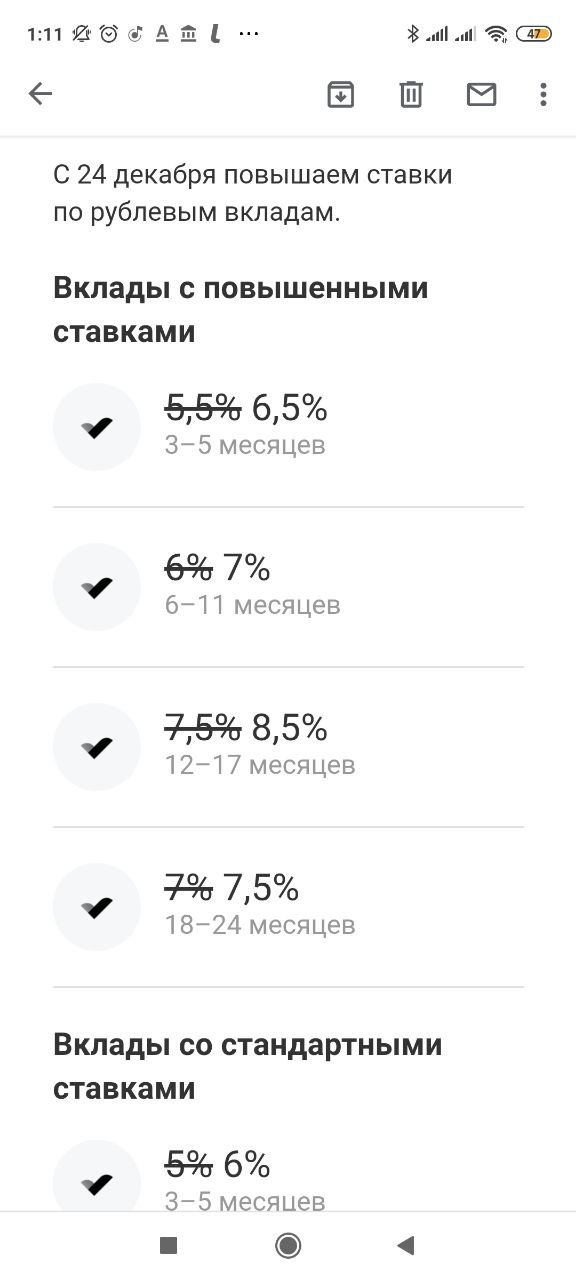Viewport: 576px width, 1280px height.
Task: Tap the heading Вклады с повышенными ставками
Action: click(241, 310)
